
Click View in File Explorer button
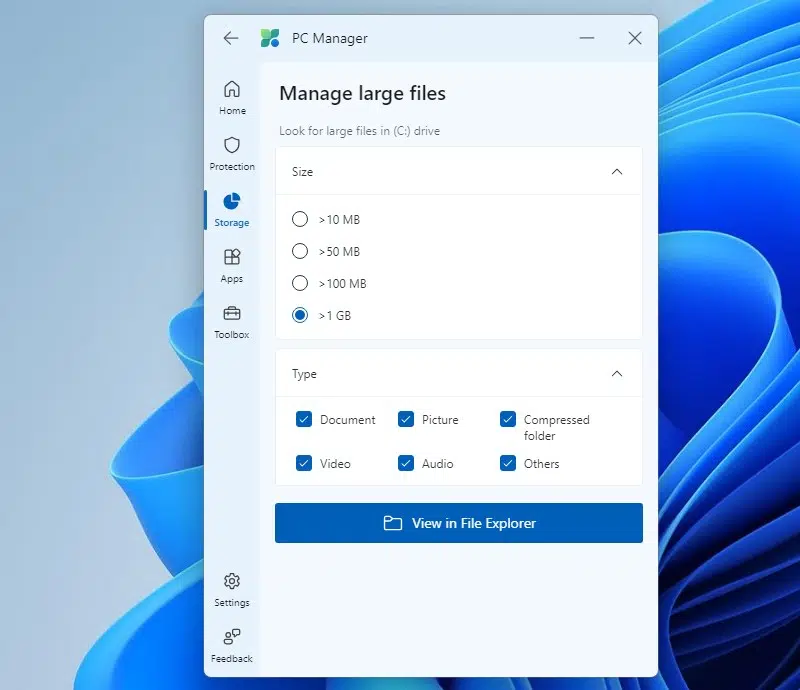point(459,523)
